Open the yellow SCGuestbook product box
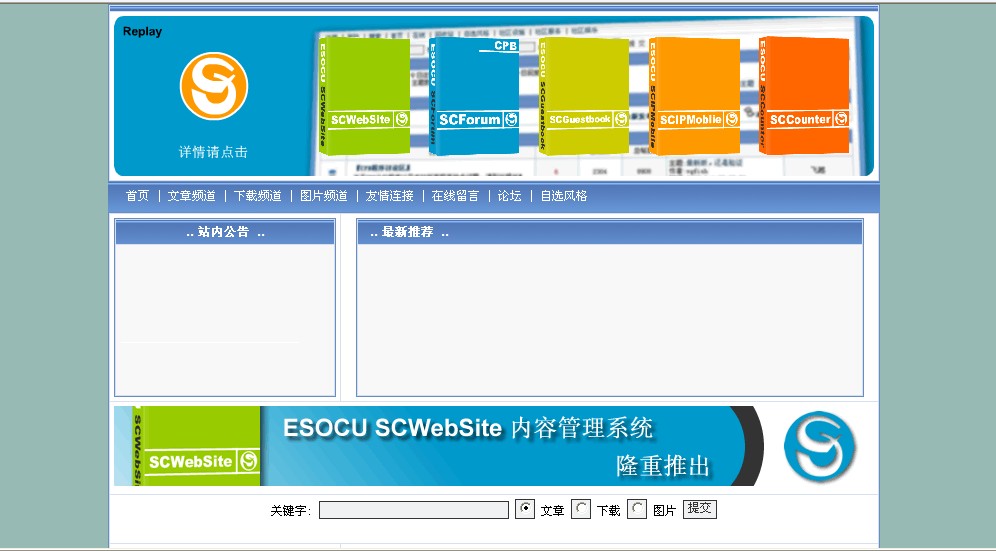 [x=584, y=97]
